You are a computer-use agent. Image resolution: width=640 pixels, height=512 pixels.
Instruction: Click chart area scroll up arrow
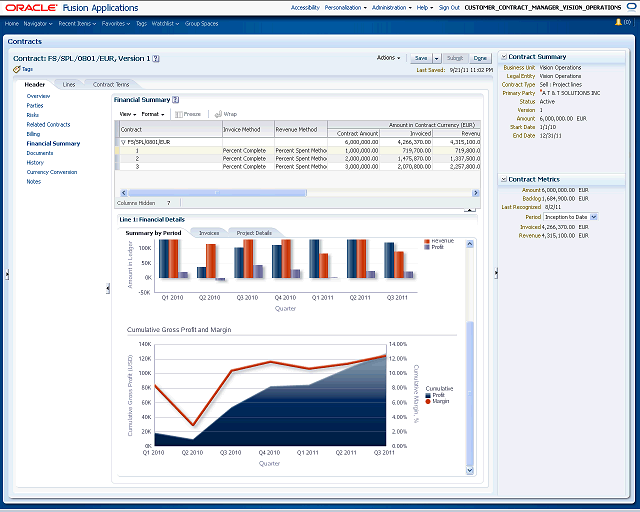470,244
